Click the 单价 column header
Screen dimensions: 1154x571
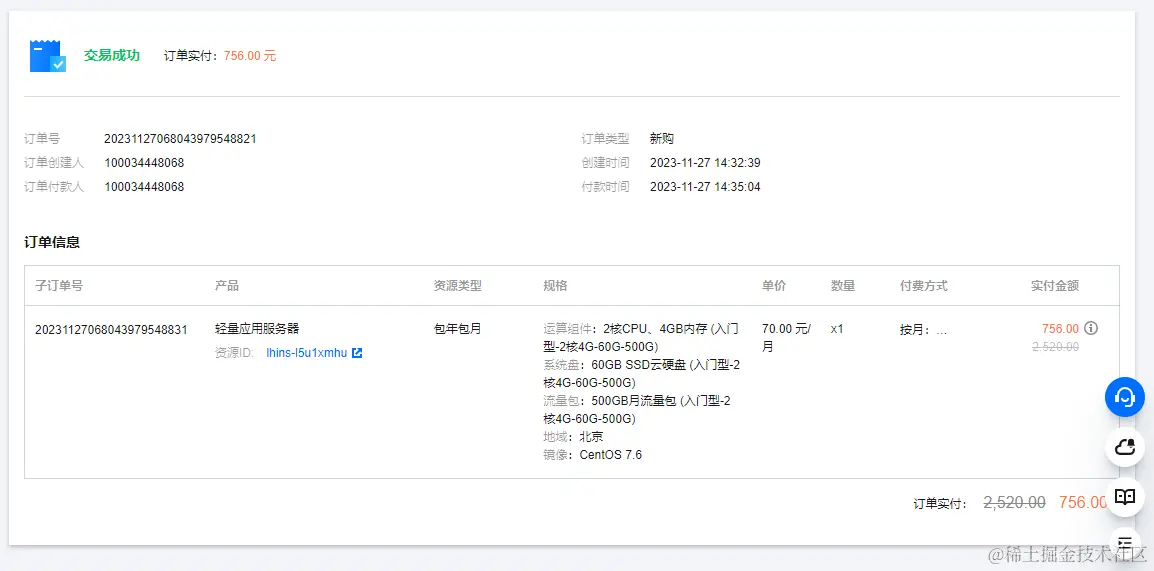coord(774,286)
